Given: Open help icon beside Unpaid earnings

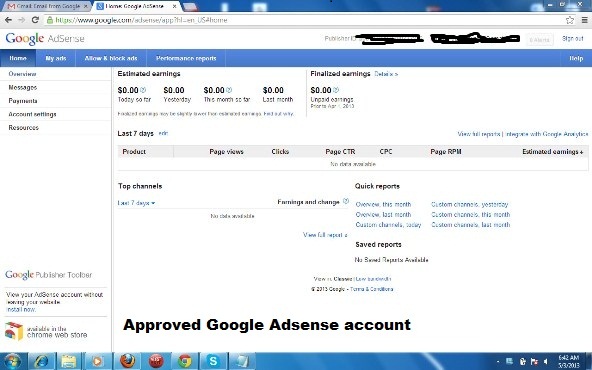Looking at the screenshot, I should (x=336, y=90).
